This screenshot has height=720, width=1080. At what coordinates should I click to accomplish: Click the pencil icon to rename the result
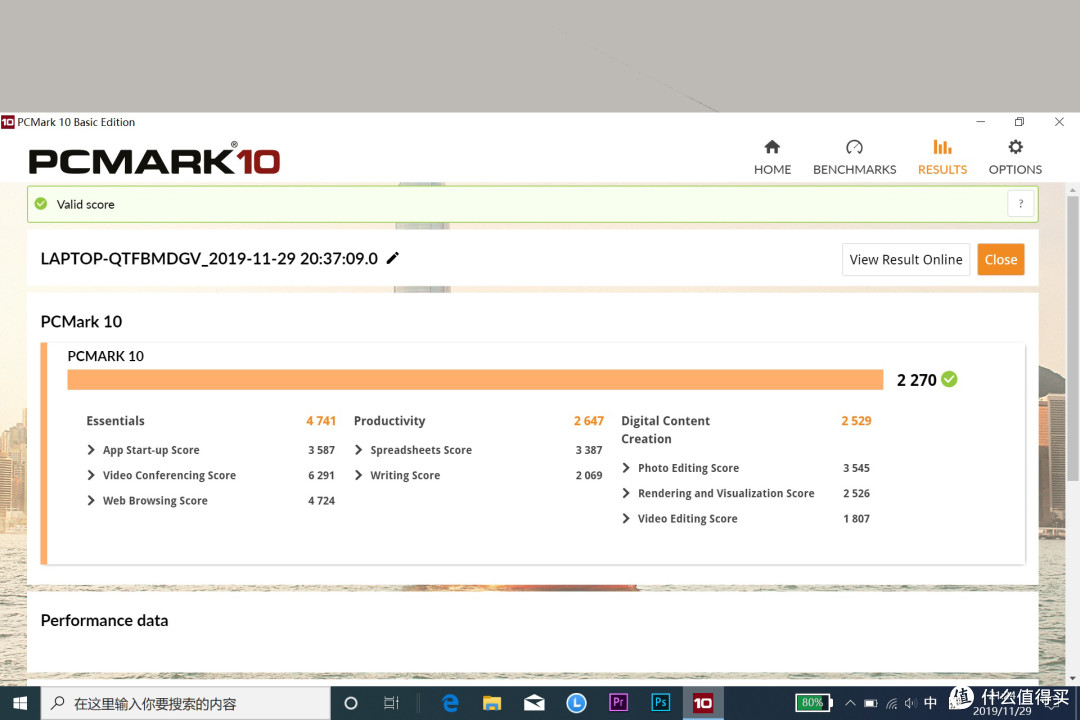(393, 258)
